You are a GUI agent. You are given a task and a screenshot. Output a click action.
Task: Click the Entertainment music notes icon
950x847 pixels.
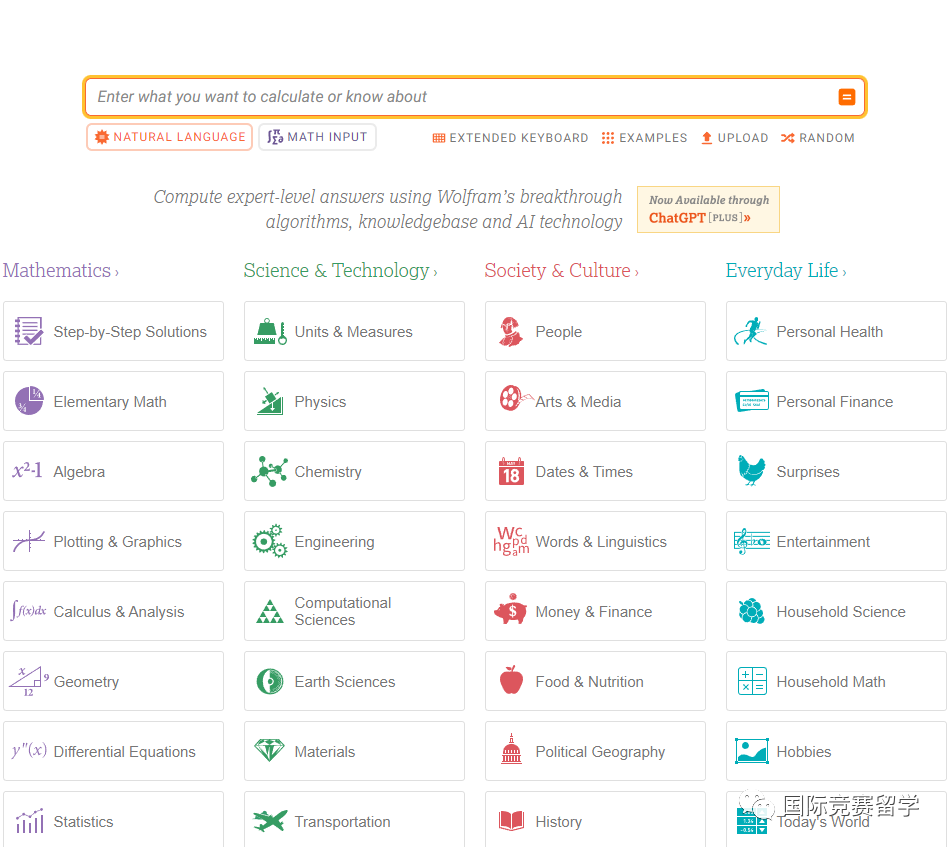pyautogui.click(x=751, y=541)
